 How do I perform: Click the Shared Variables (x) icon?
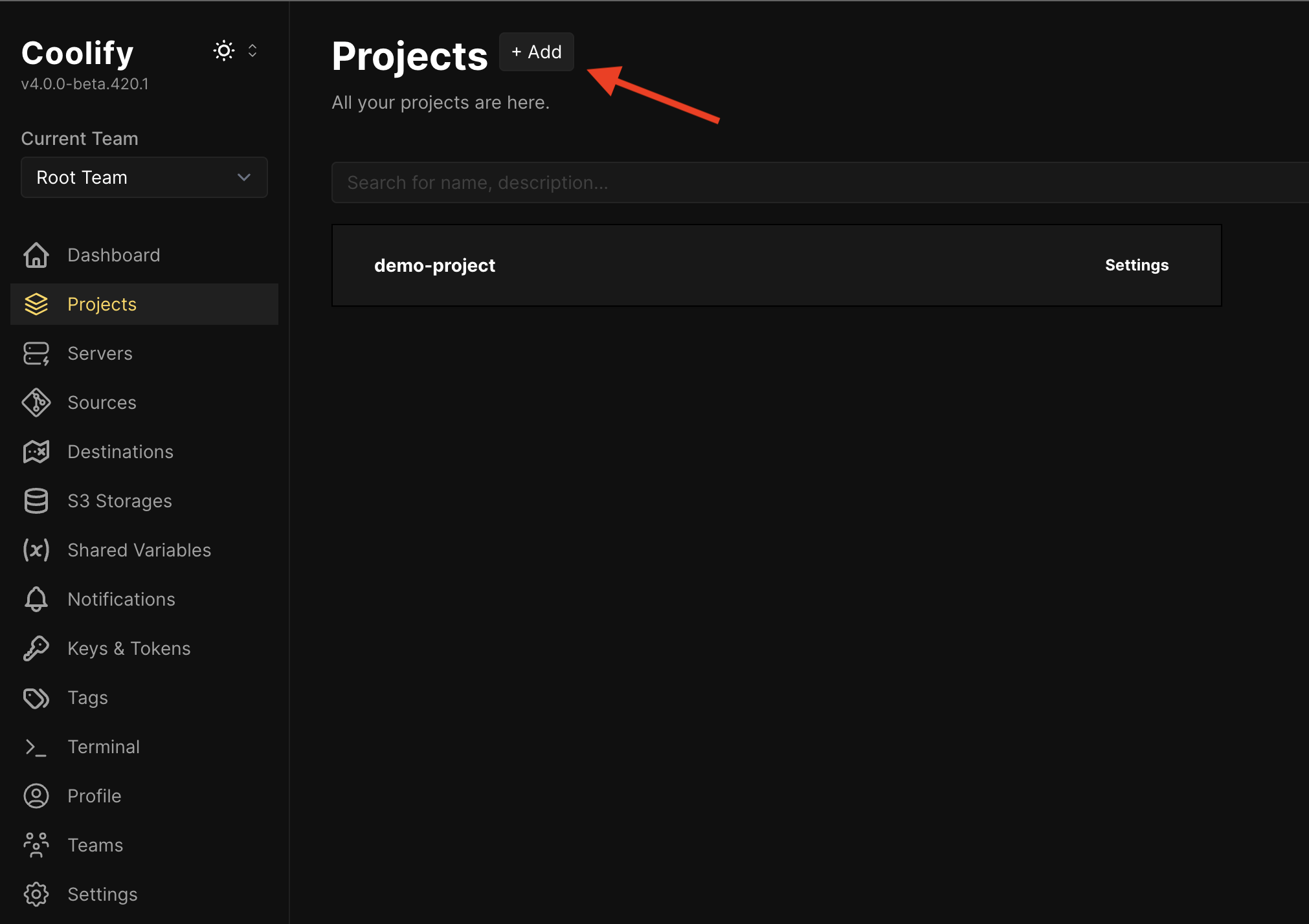click(x=36, y=550)
